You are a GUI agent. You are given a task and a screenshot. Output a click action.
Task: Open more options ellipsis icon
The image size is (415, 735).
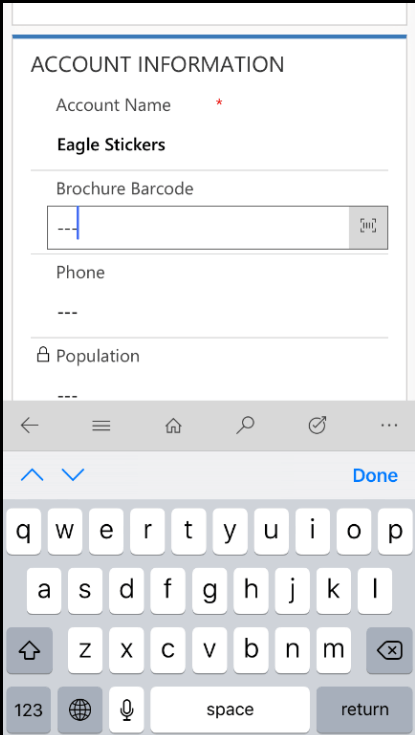tap(389, 425)
